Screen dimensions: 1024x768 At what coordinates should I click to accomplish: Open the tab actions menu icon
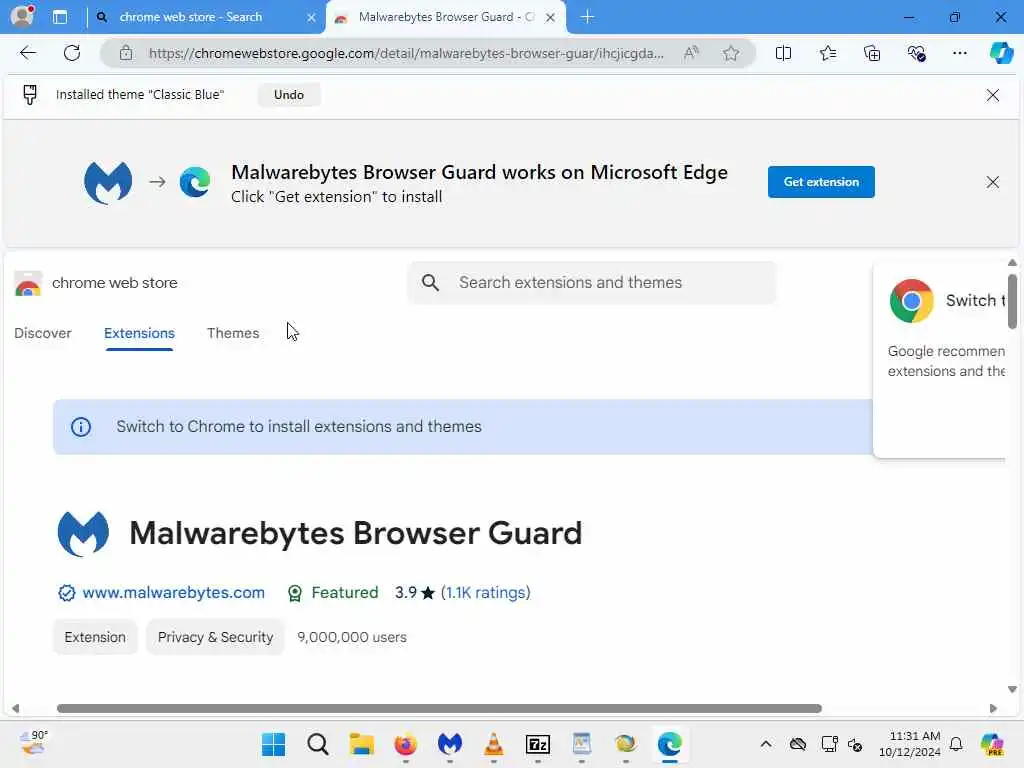coord(60,17)
